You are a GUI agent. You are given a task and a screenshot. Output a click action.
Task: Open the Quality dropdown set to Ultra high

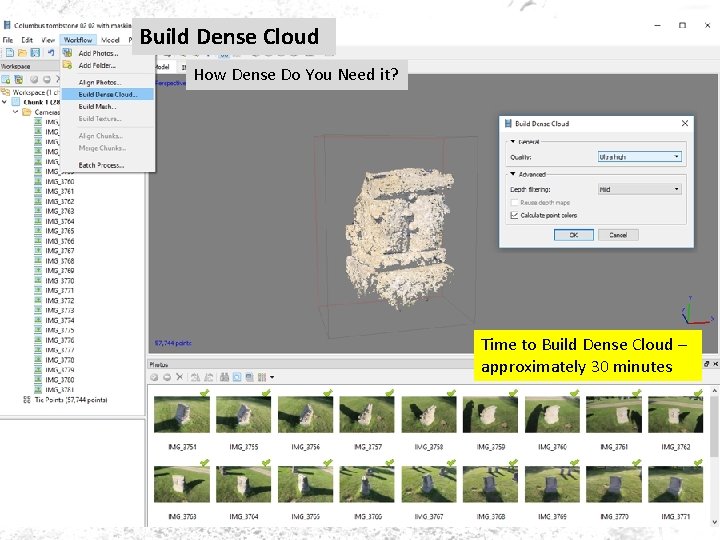(639, 157)
